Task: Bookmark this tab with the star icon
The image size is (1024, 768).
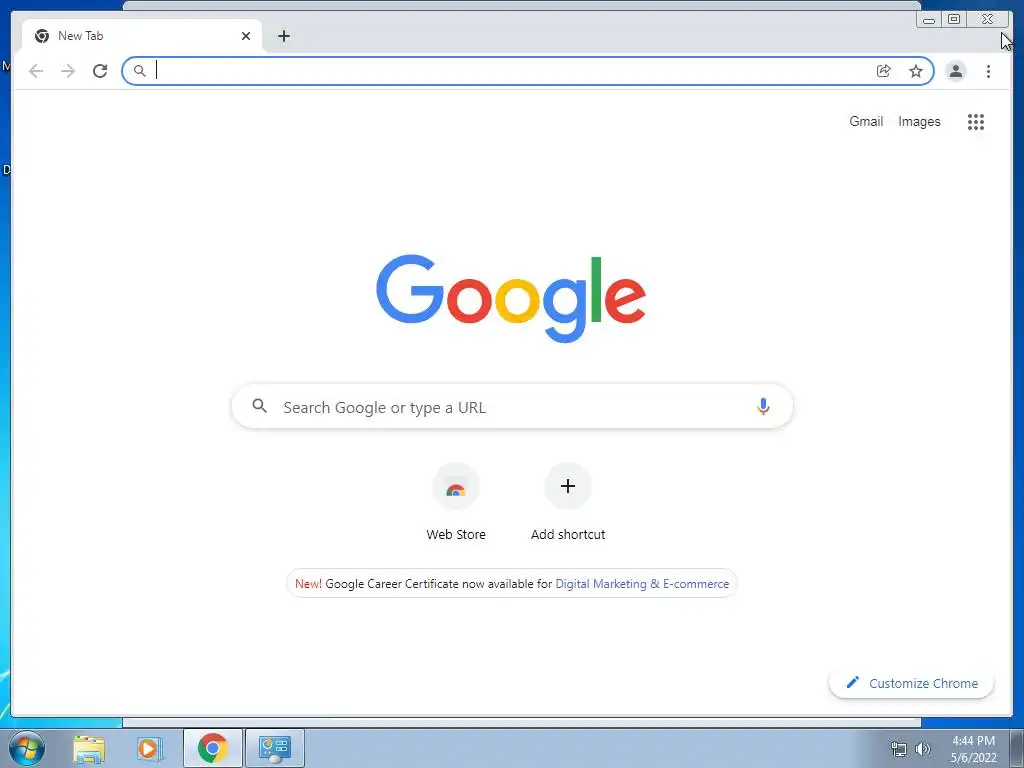Action: point(916,71)
